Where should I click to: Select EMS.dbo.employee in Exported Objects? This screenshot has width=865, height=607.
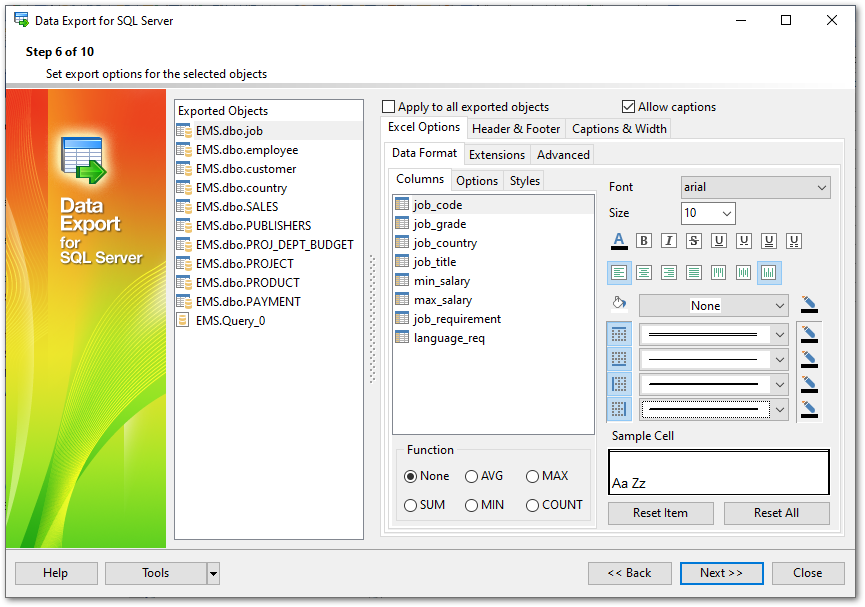(x=269, y=150)
